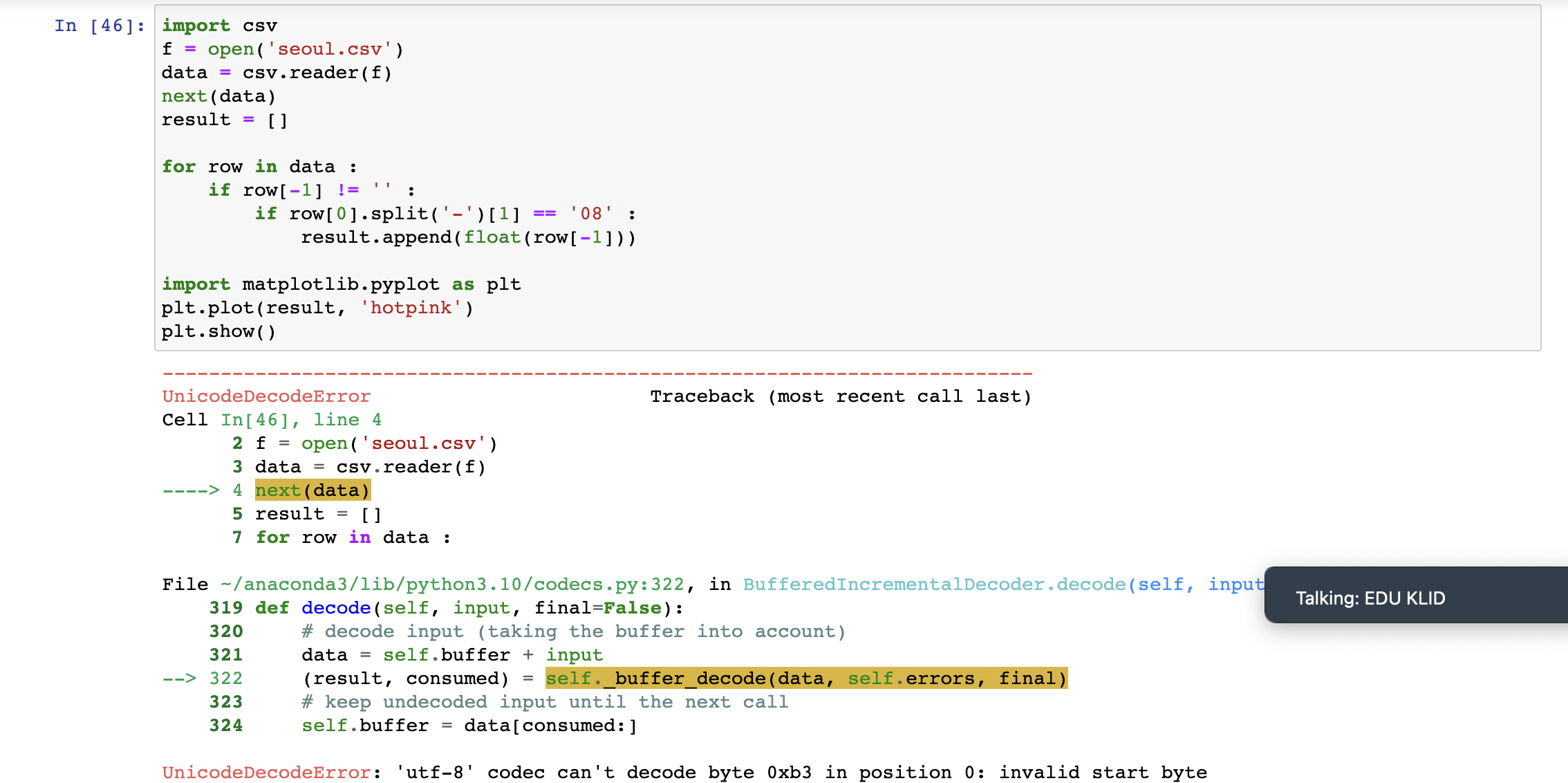1568x783 pixels.
Task: Click the 'seoul.csv' string in the code cell
Action: click(x=330, y=50)
